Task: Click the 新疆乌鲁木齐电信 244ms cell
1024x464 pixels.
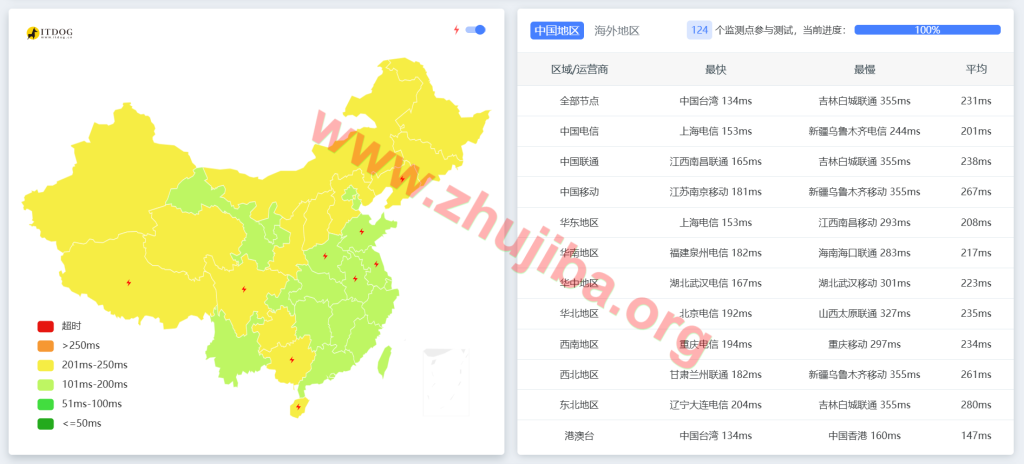Action: coord(864,131)
